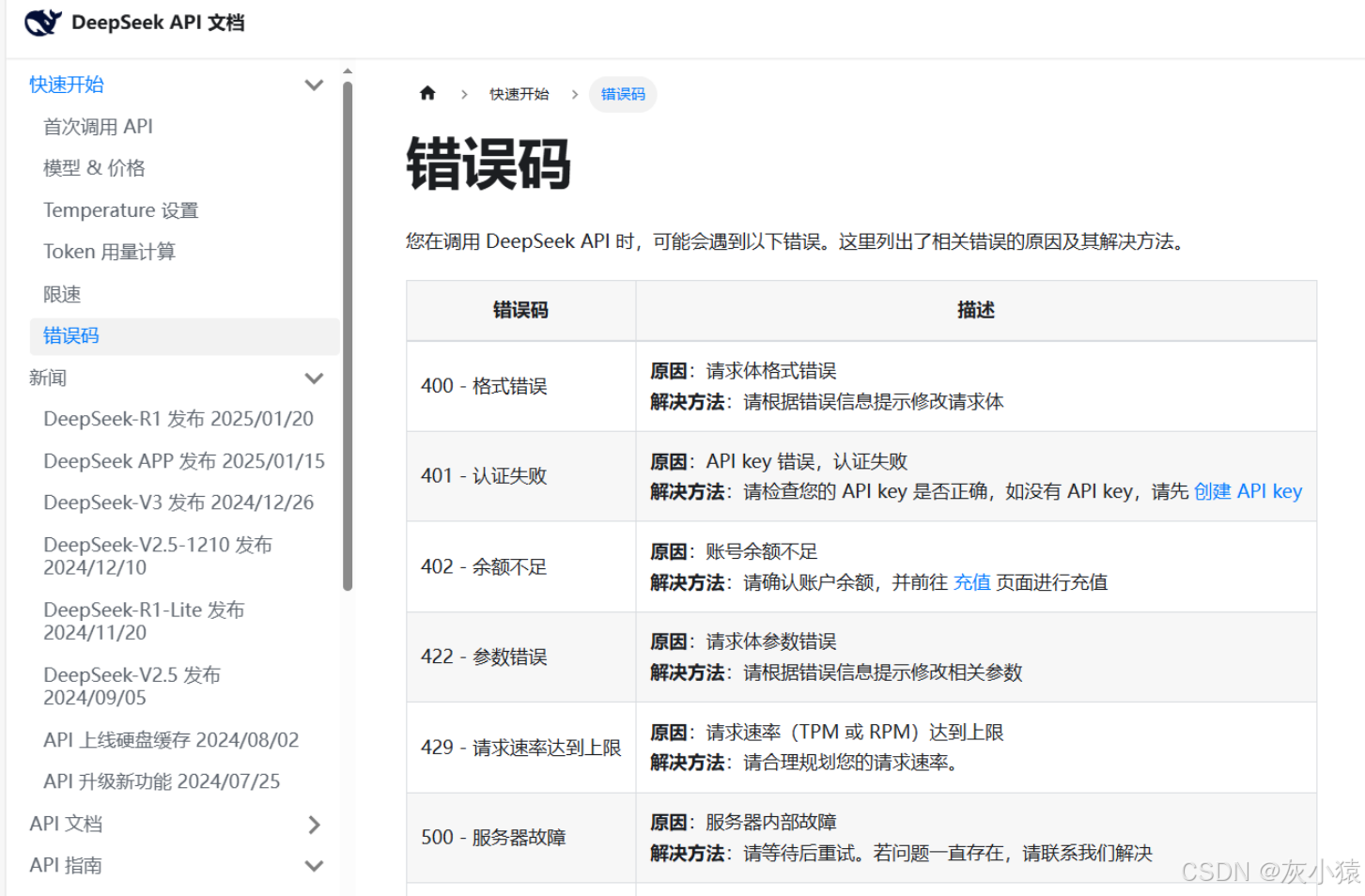Image resolution: width=1365 pixels, height=896 pixels.
Task: Open DeepSeek-V3 发布 2024/12/26 news
Action: tap(178, 502)
